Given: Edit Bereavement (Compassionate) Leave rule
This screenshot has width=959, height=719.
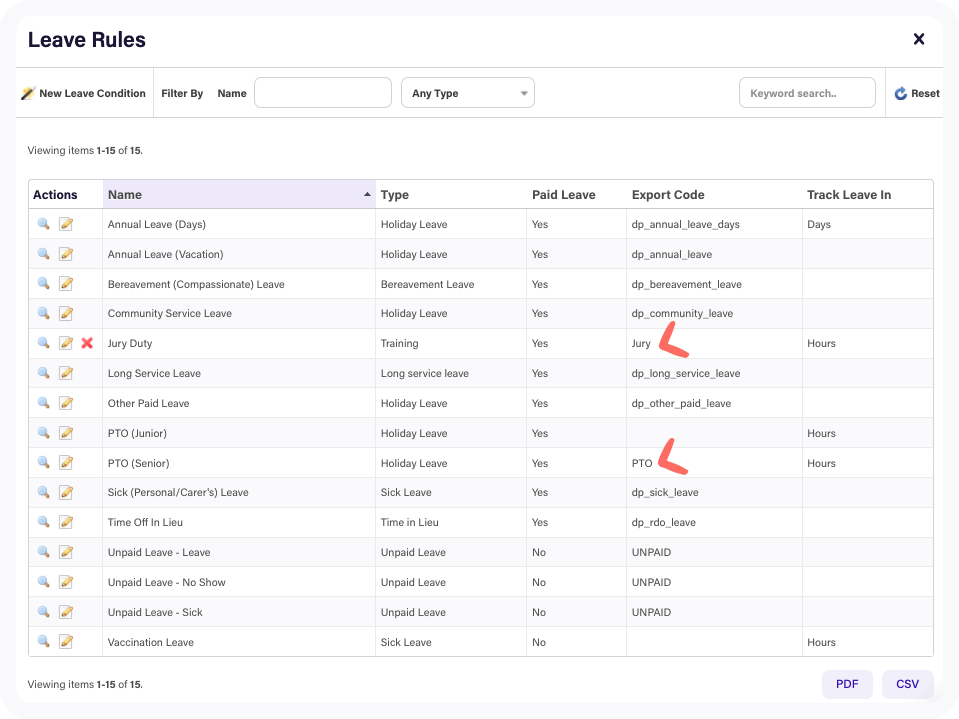Looking at the screenshot, I should (66, 284).
